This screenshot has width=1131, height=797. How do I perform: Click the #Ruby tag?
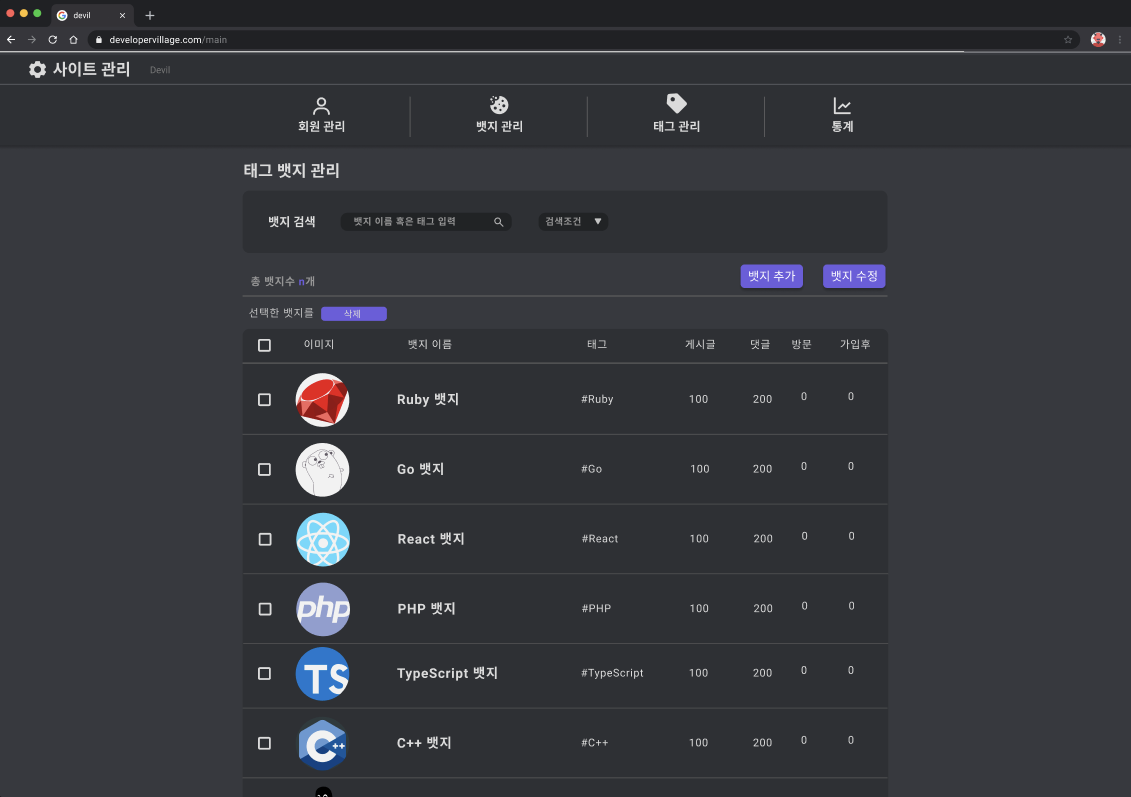pyautogui.click(x=597, y=400)
